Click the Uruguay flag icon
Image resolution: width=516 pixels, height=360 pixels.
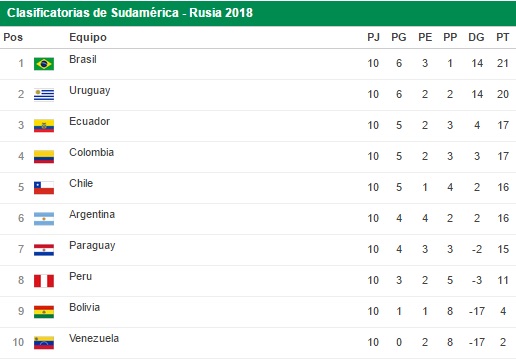coord(44,95)
